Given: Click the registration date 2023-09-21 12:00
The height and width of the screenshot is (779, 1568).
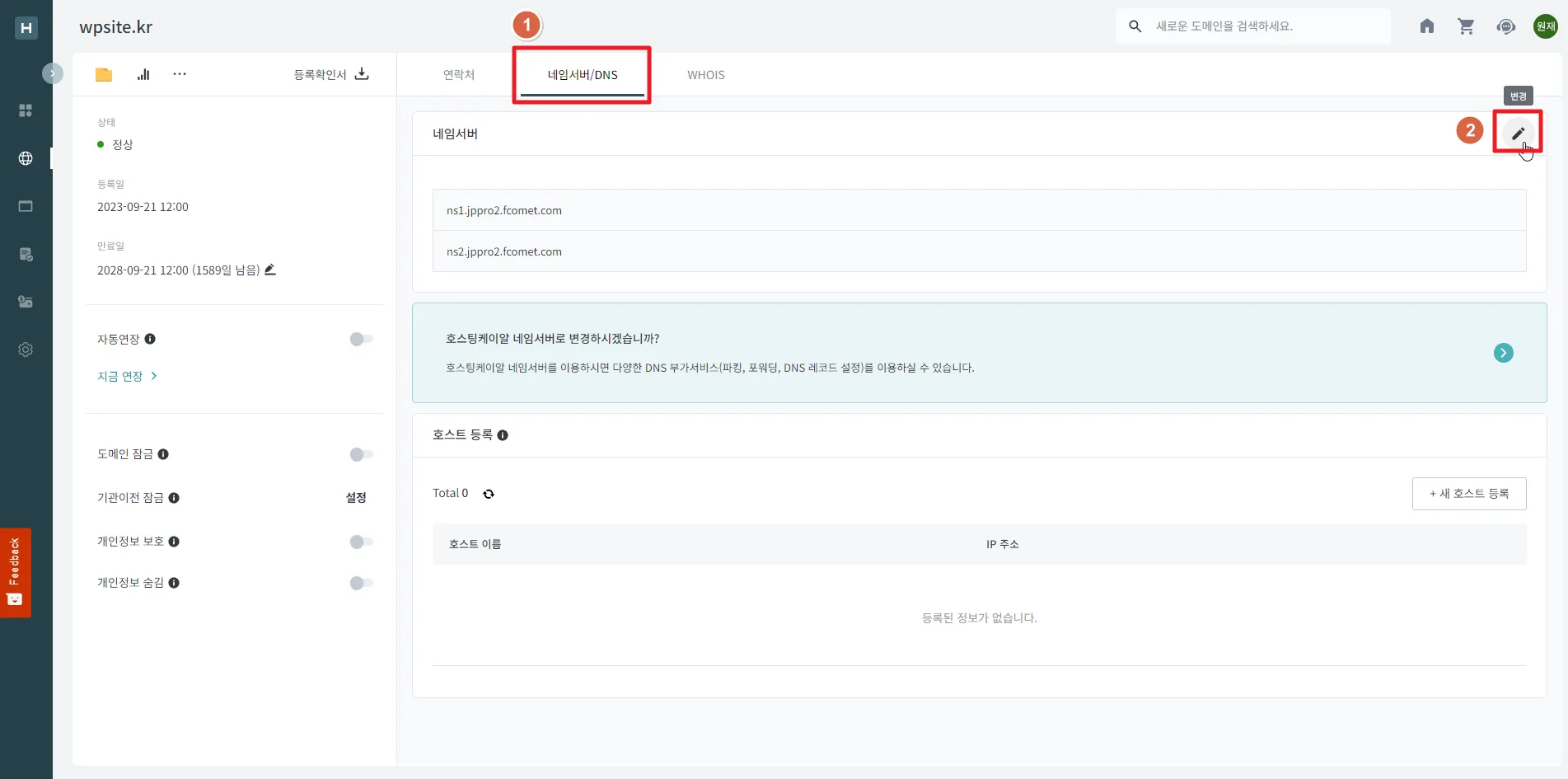Looking at the screenshot, I should 143,207.
